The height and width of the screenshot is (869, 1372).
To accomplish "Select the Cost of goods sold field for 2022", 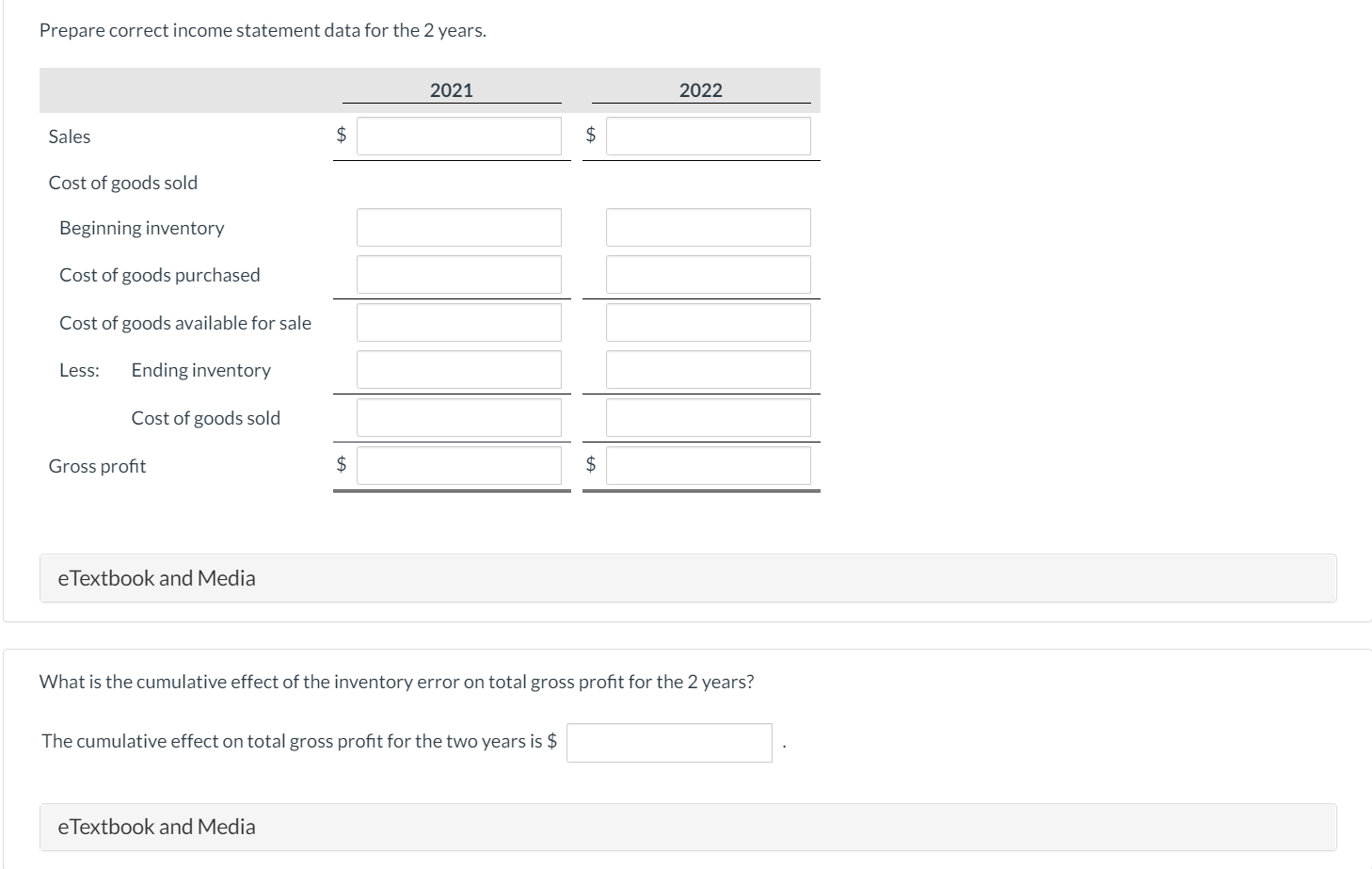I will 709,416.
